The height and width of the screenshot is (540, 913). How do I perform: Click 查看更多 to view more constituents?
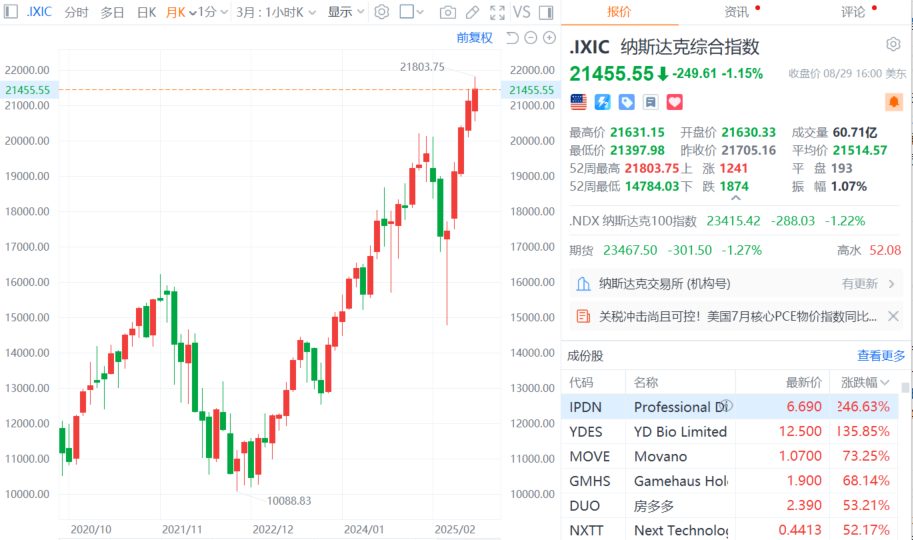(881, 355)
